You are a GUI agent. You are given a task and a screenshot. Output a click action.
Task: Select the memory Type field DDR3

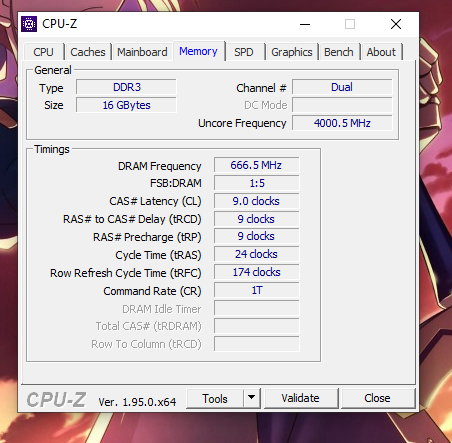pyautogui.click(x=126, y=87)
